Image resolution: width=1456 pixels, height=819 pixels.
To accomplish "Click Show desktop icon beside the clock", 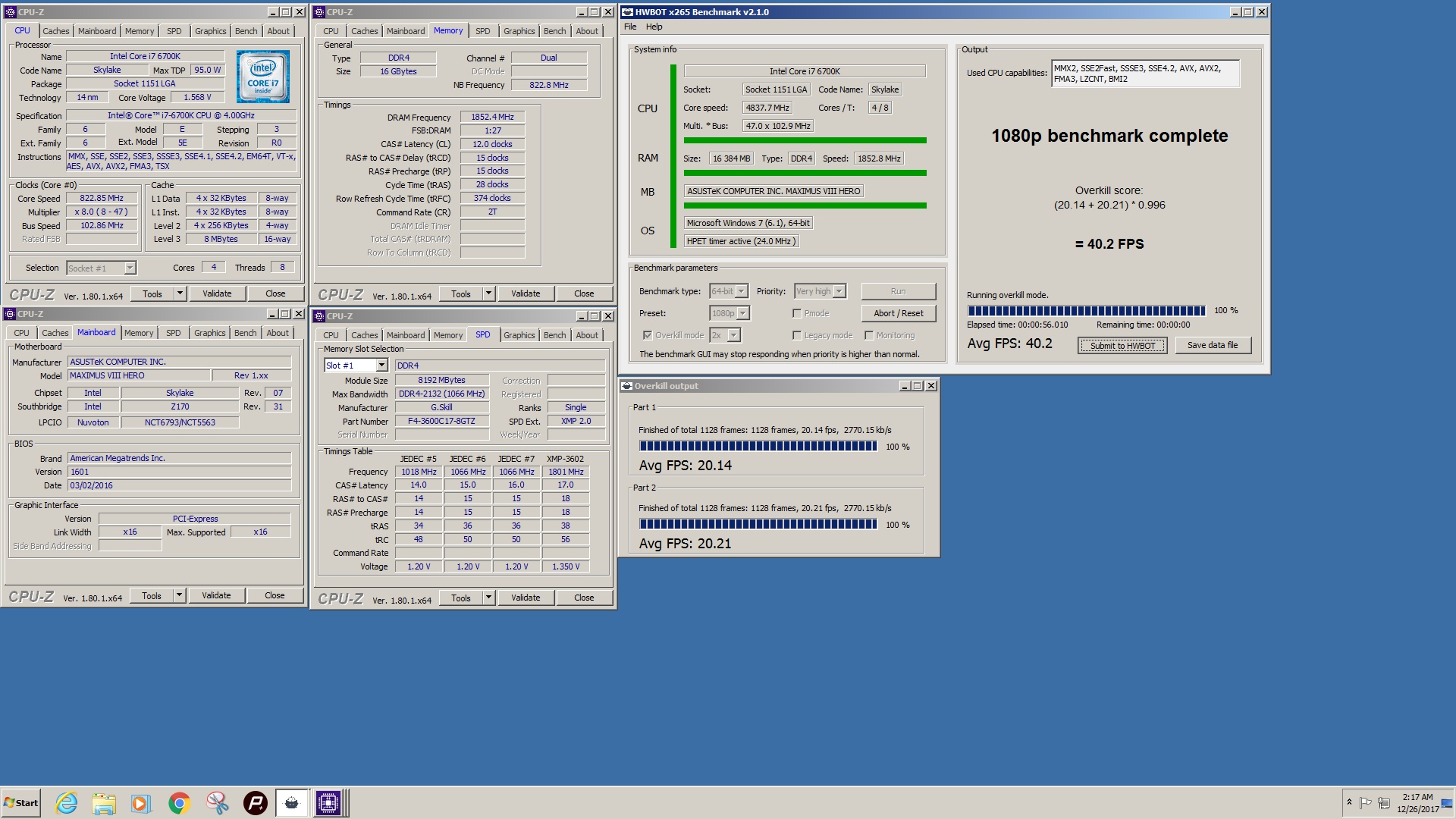I will (1447, 802).
